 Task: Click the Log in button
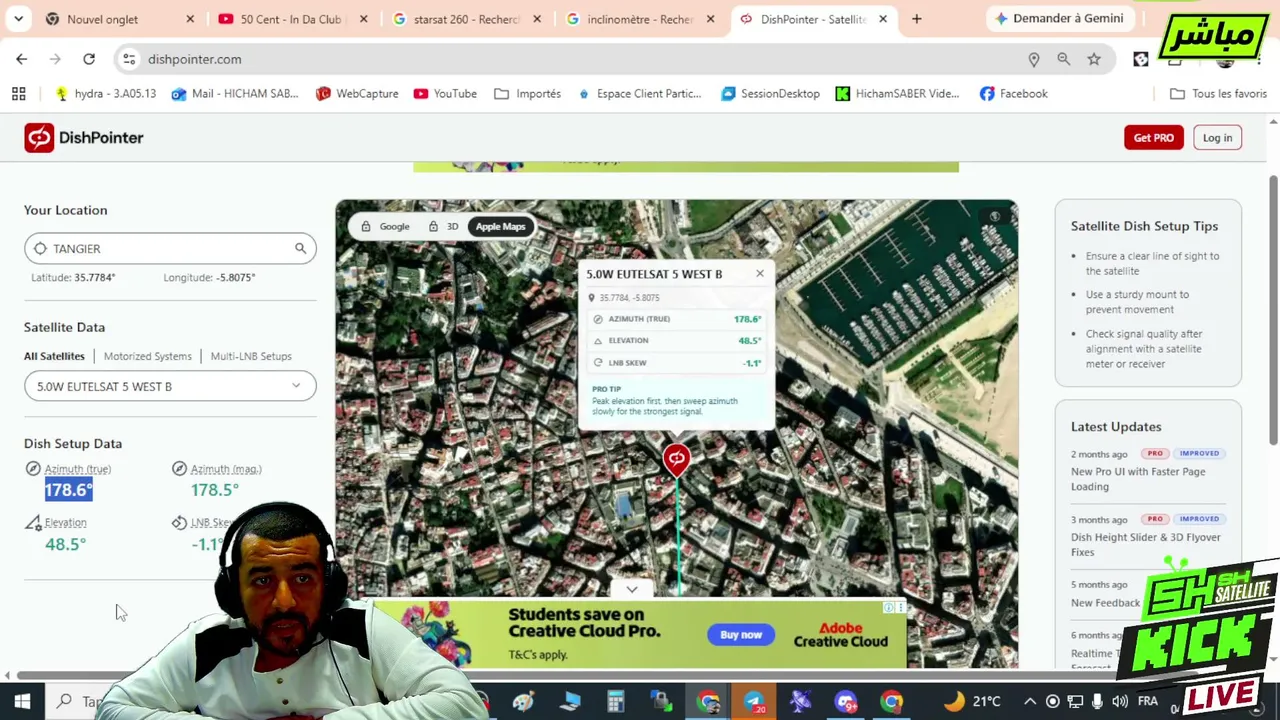click(1217, 137)
